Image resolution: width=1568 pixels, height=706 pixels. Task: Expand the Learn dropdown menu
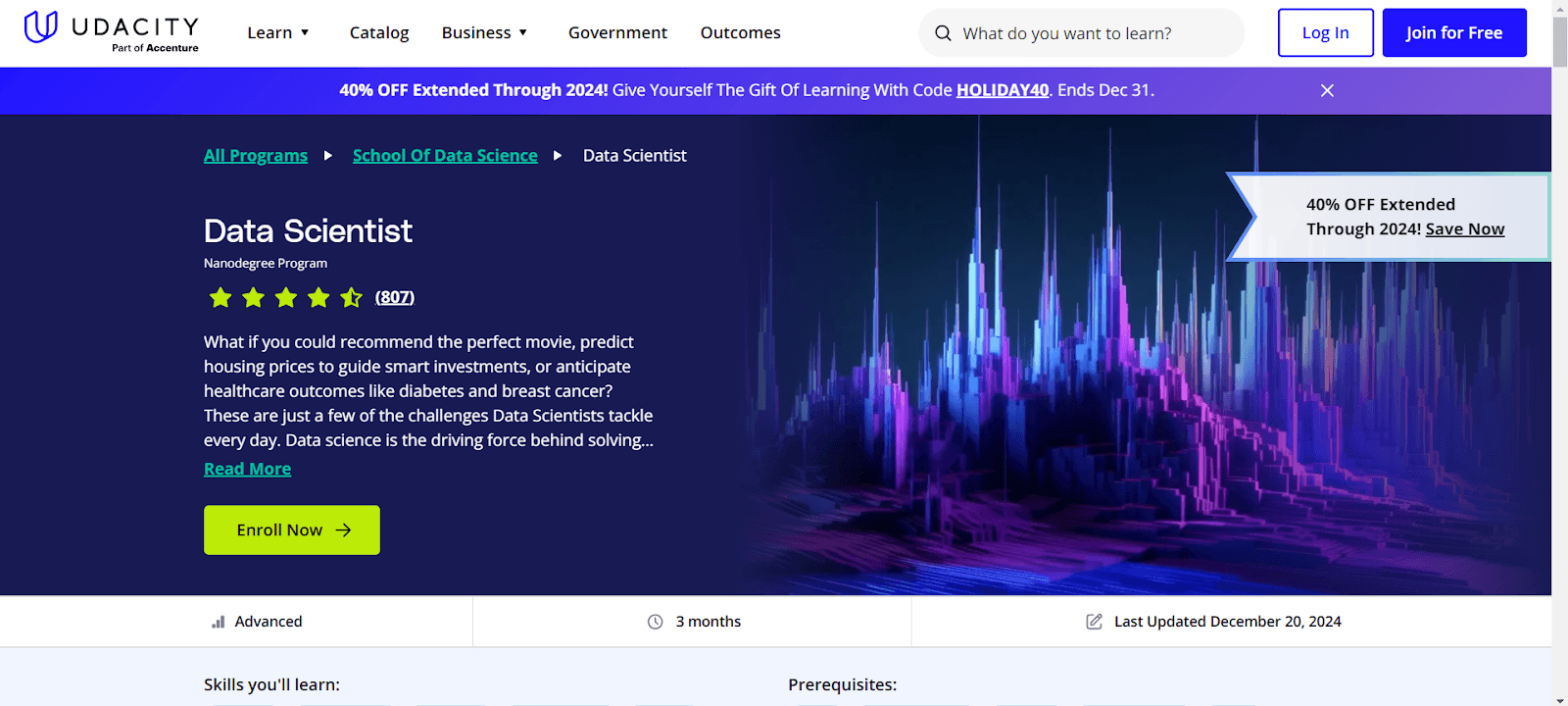pos(278,33)
